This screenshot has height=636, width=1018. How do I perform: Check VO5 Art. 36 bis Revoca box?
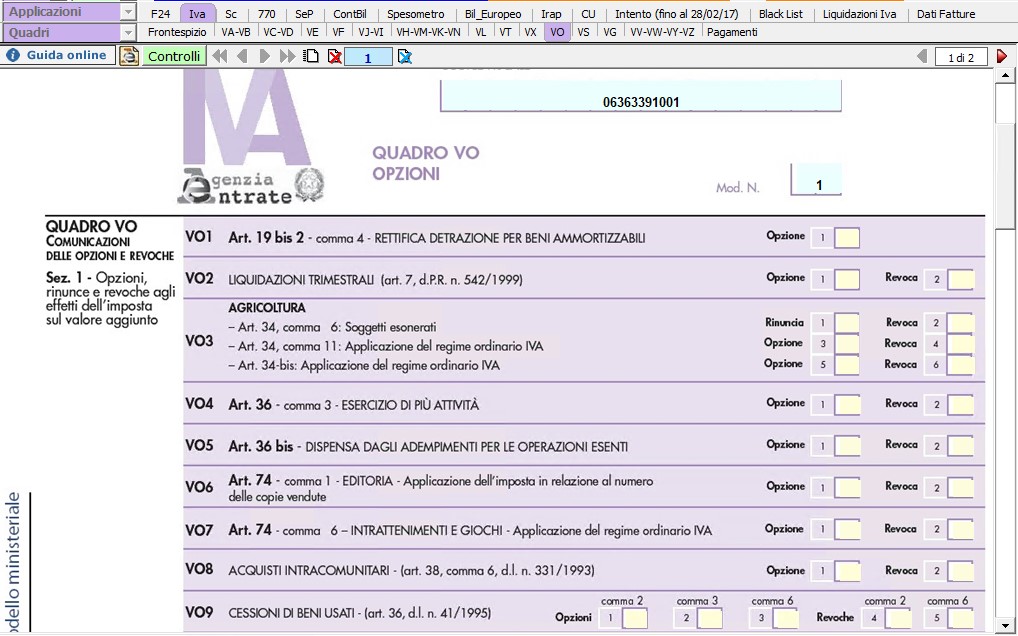click(x=960, y=446)
